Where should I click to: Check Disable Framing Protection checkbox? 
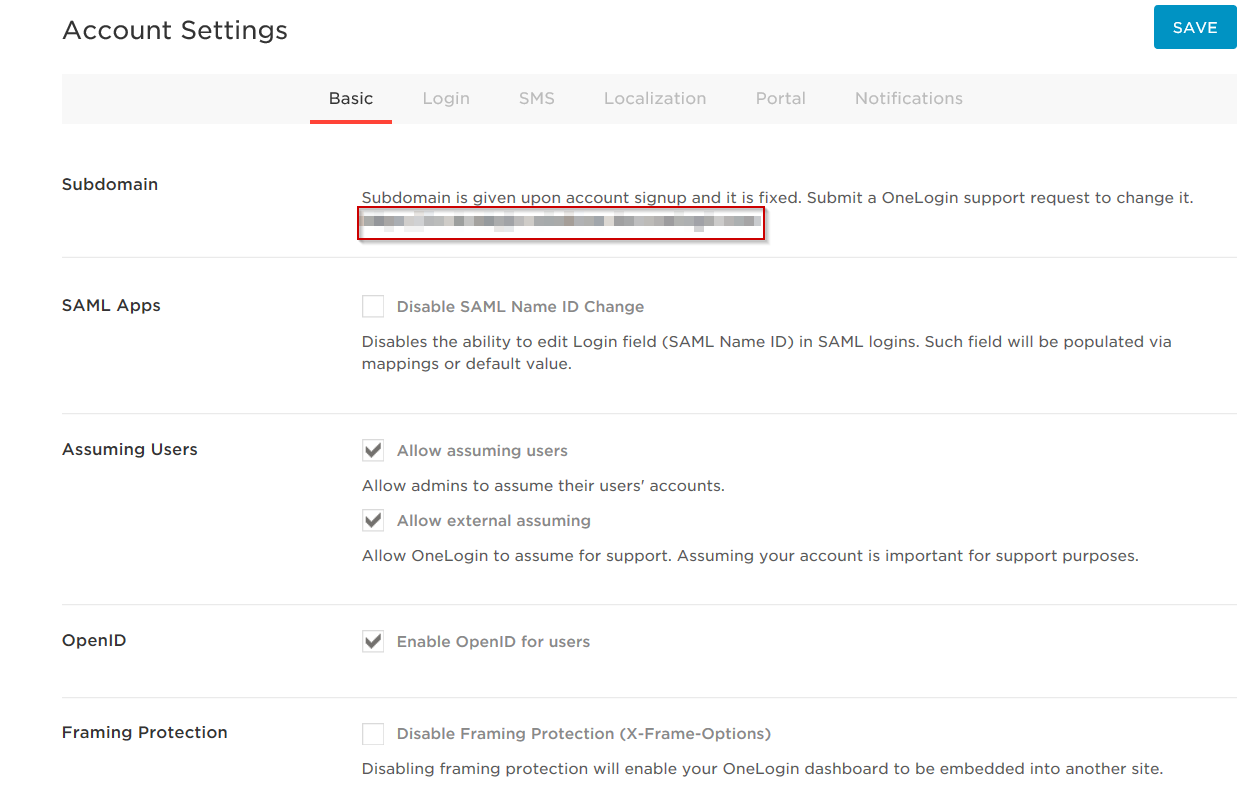coord(373,734)
